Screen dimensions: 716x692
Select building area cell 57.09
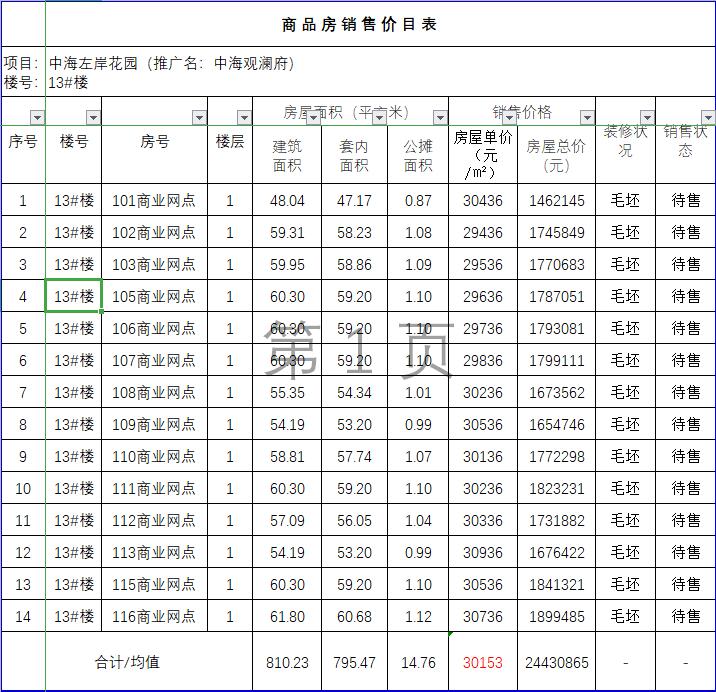(287, 520)
